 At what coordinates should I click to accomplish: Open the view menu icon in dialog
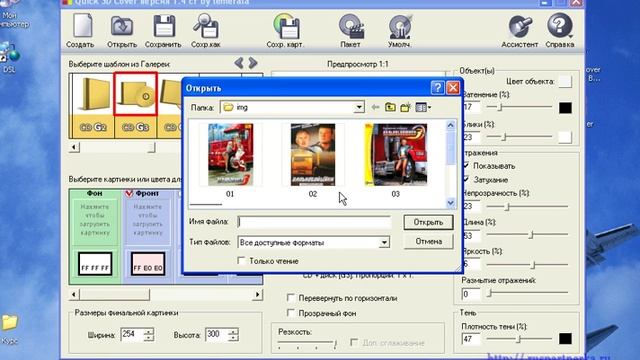(x=423, y=107)
